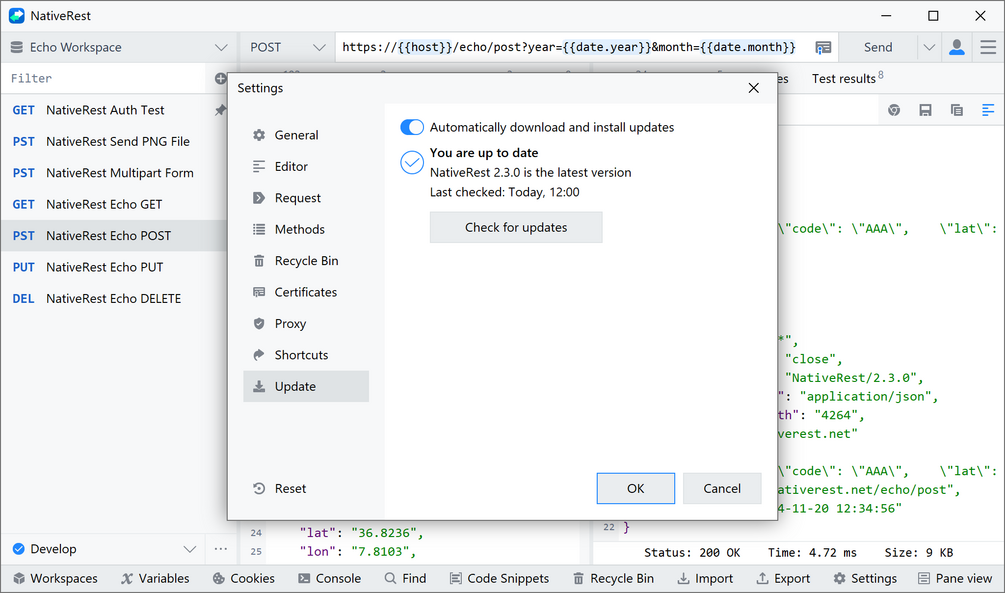This screenshot has height=593, width=1005.
Task: Click the Certificates card icon
Action: point(259,292)
